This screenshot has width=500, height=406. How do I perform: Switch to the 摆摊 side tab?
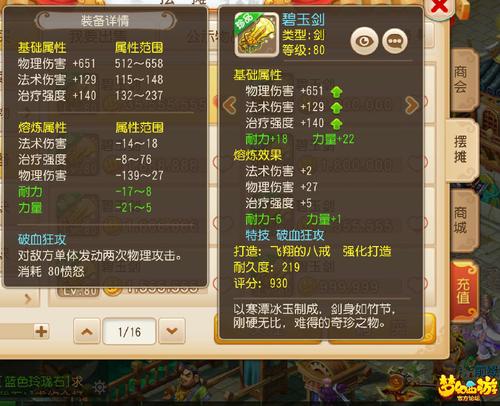(462, 150)
